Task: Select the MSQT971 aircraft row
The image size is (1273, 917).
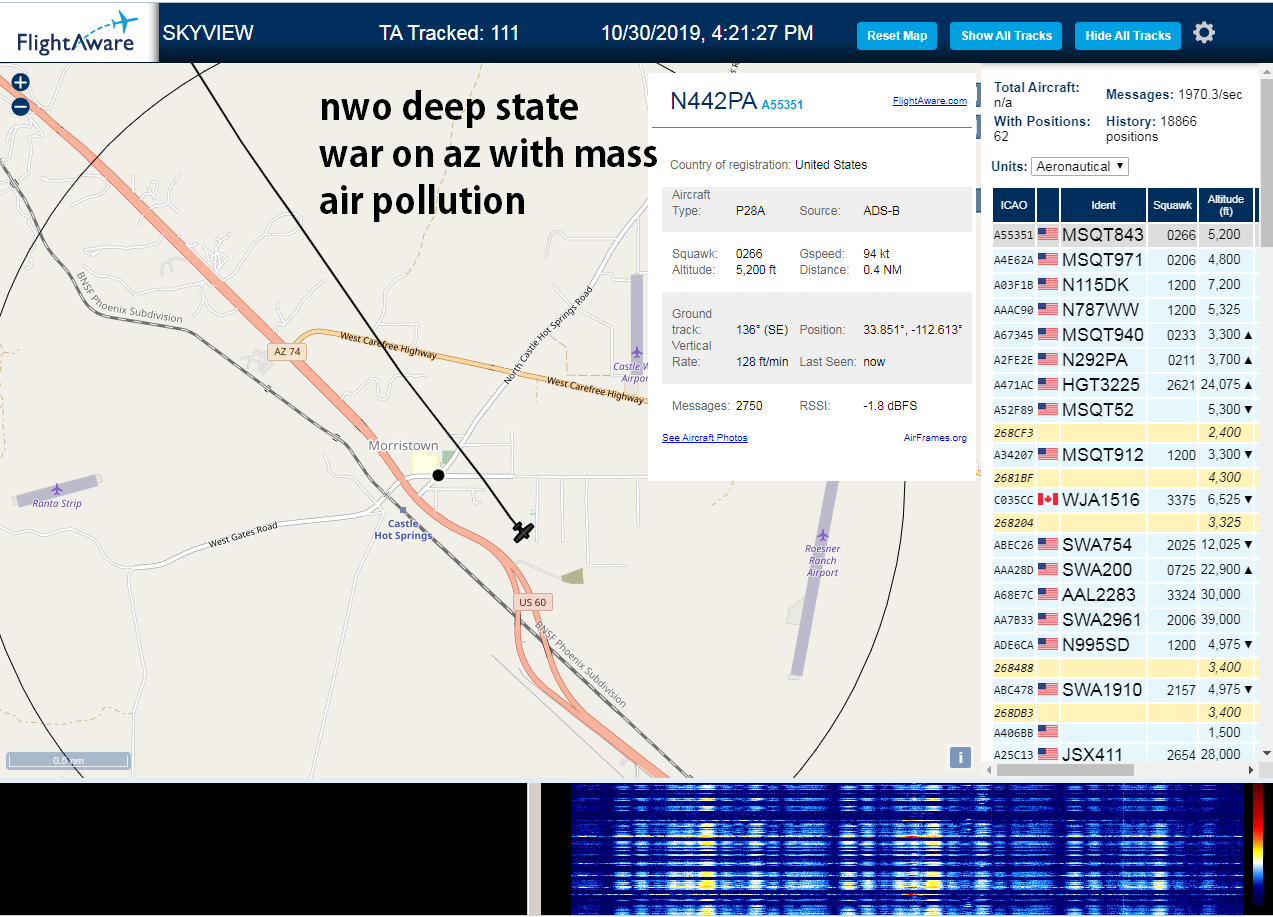Action: click(x=1125, y=260)
